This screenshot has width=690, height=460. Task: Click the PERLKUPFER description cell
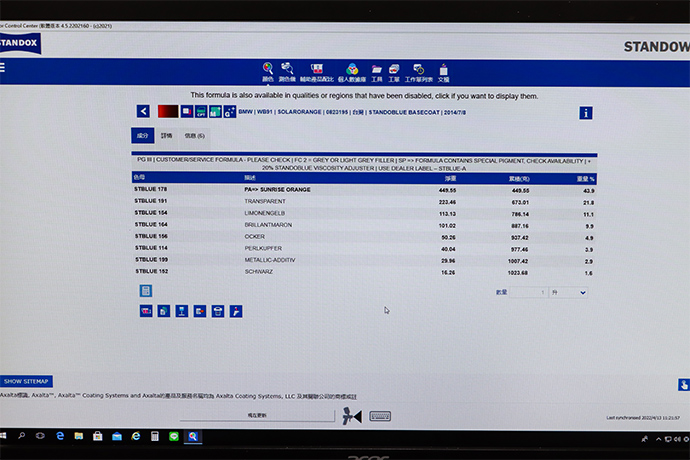[x=263, y=248]
